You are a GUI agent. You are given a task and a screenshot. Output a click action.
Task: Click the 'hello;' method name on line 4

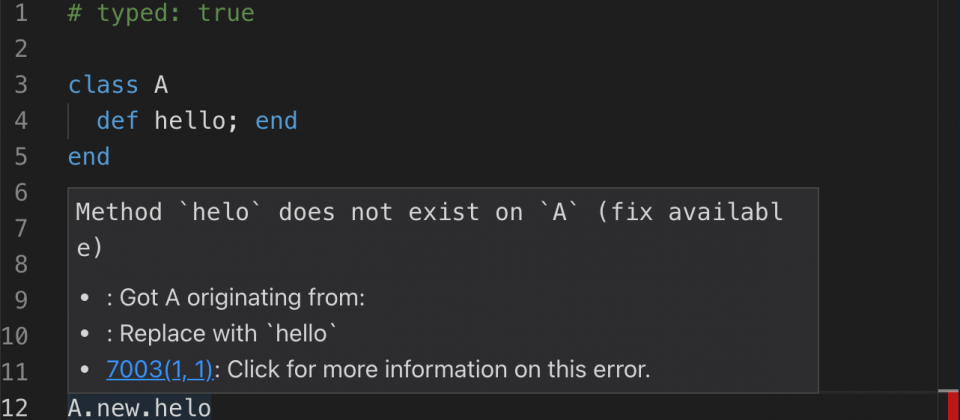[x=197, y=121]
